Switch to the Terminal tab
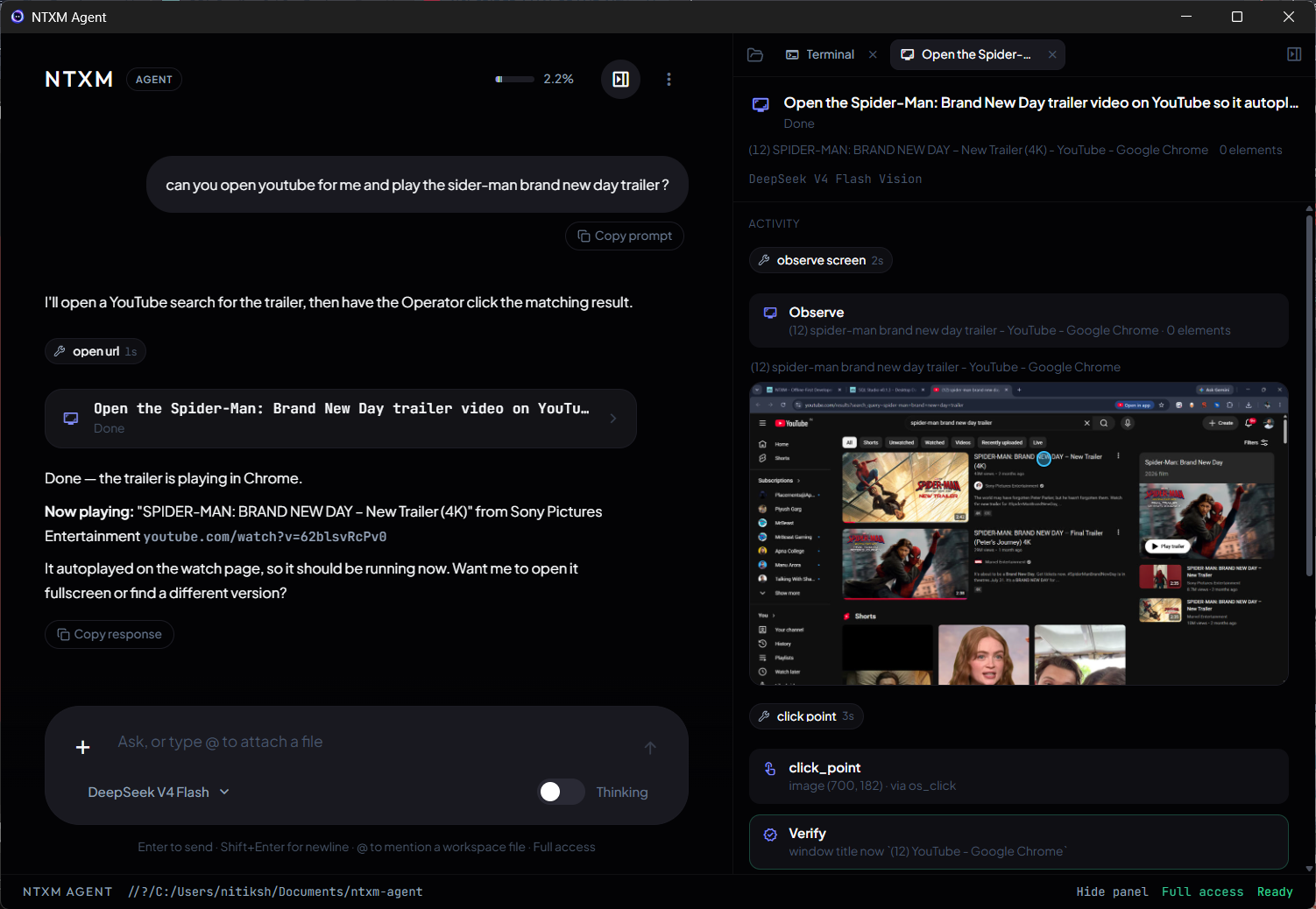 [x=820, y=54]
